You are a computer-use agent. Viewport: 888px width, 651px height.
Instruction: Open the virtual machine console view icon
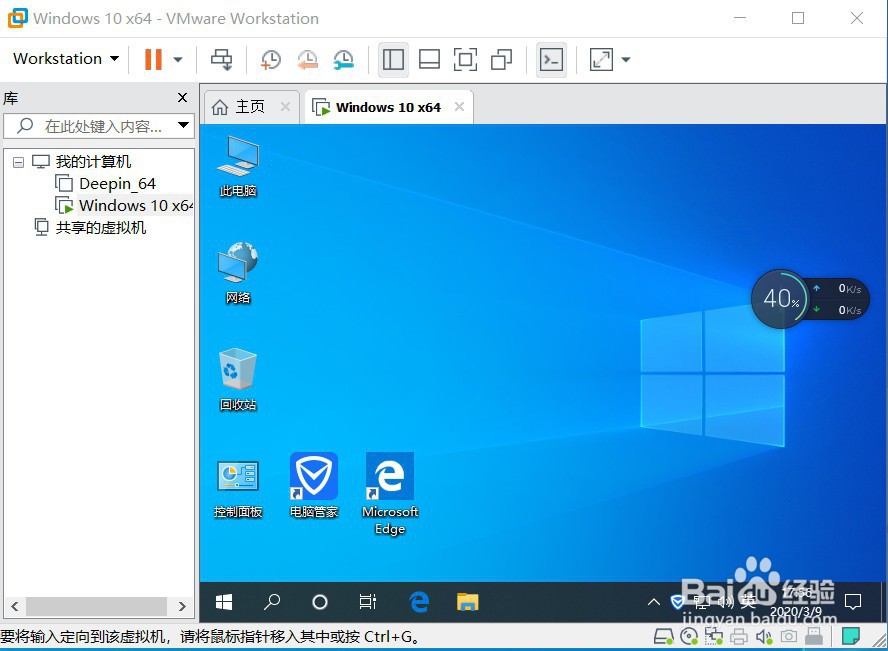click(552, 60)
